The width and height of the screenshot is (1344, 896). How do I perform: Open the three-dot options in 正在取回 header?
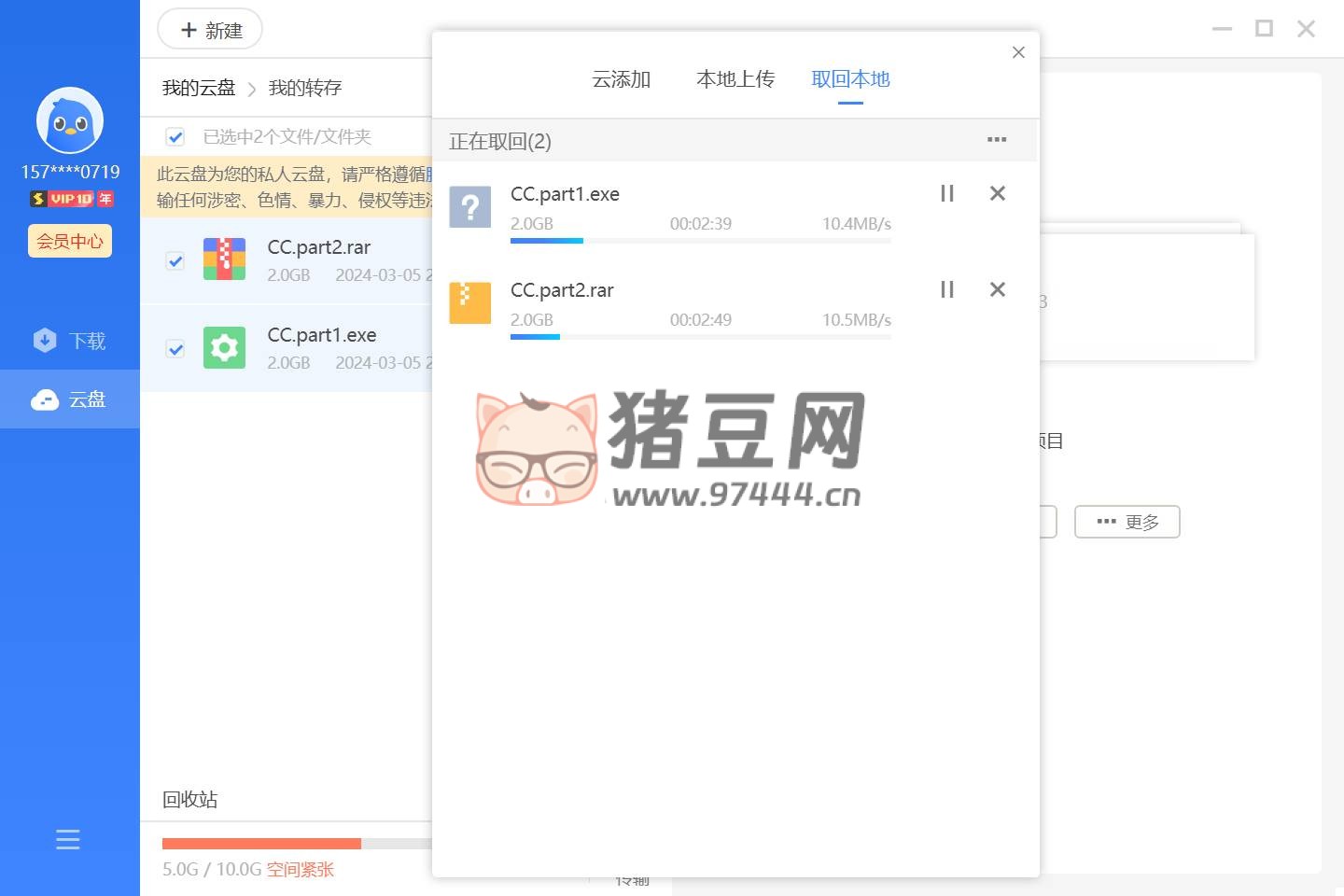[997, 140]
